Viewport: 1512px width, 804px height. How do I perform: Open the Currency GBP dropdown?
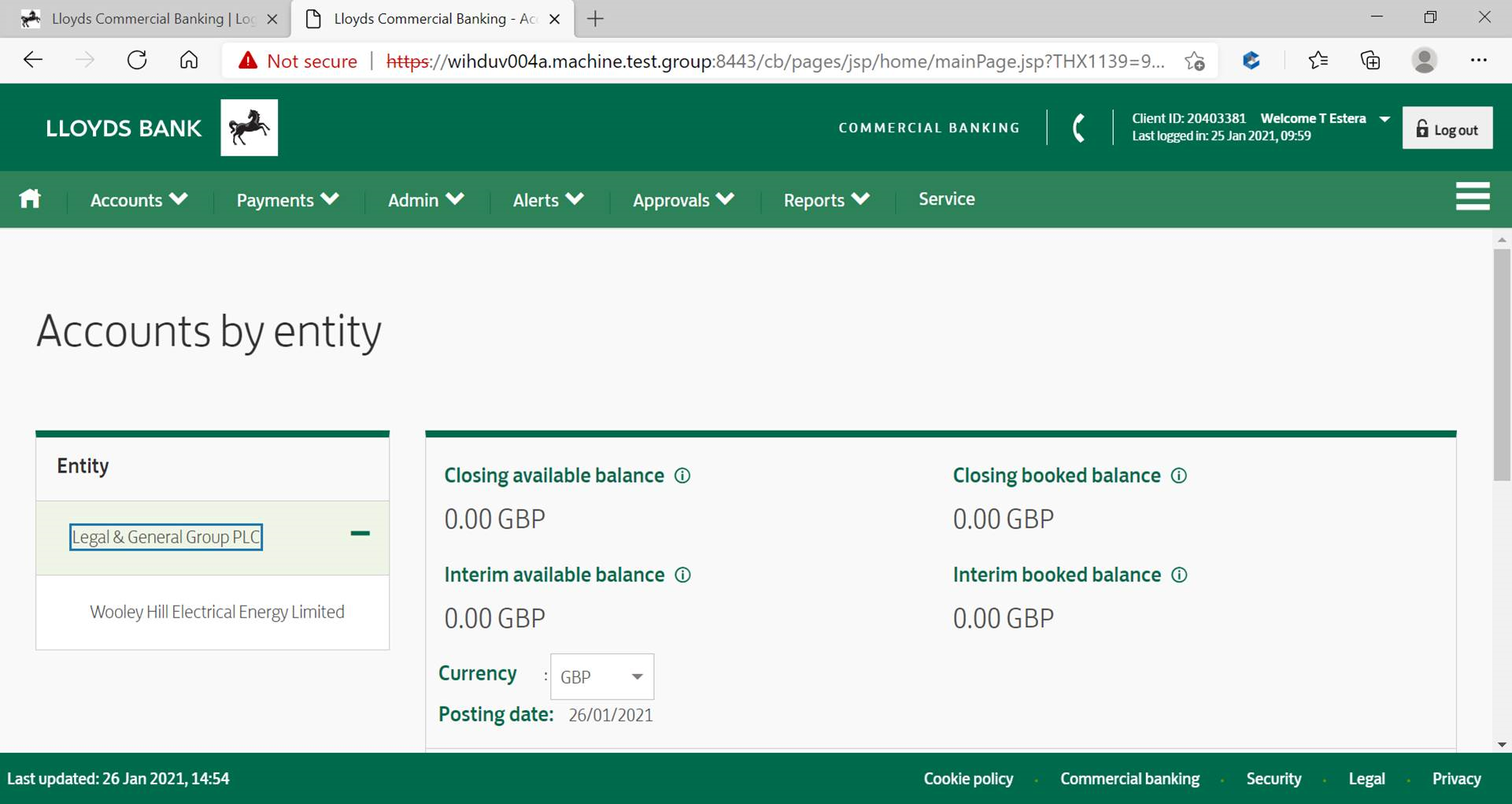click(x=602, y=676)
